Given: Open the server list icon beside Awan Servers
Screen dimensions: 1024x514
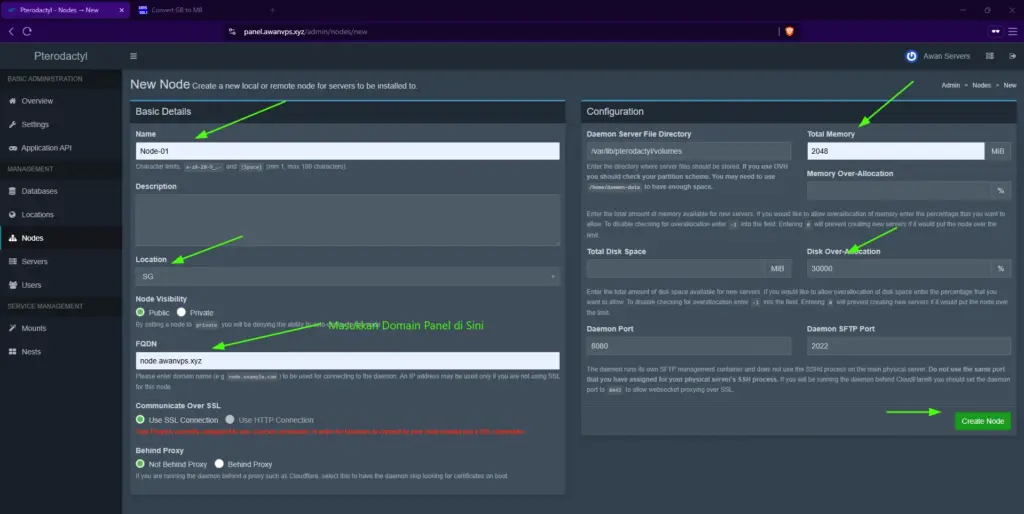Looking at the screenshot, I should tap(990, 56).
